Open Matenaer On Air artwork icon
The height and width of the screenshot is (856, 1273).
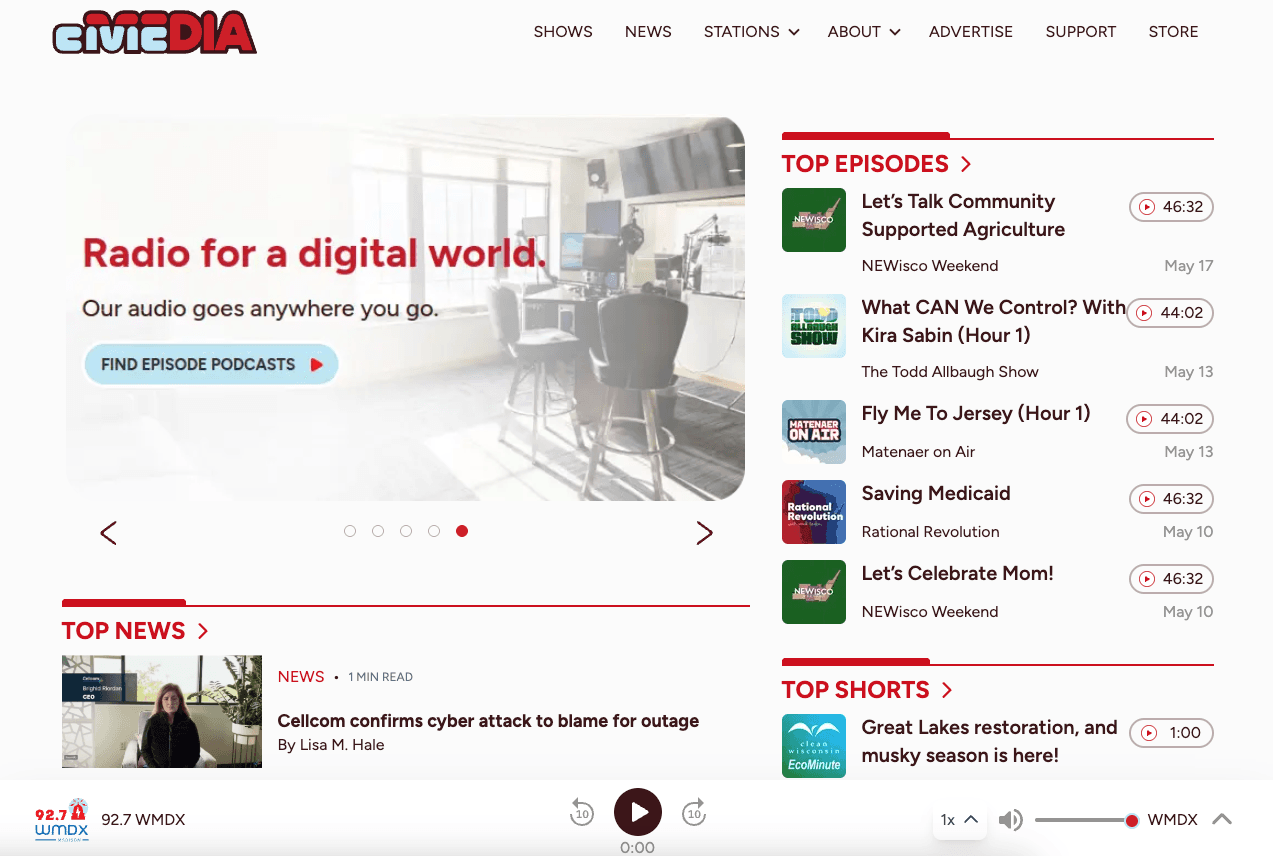pyautogui.click(x=814, y=432)
